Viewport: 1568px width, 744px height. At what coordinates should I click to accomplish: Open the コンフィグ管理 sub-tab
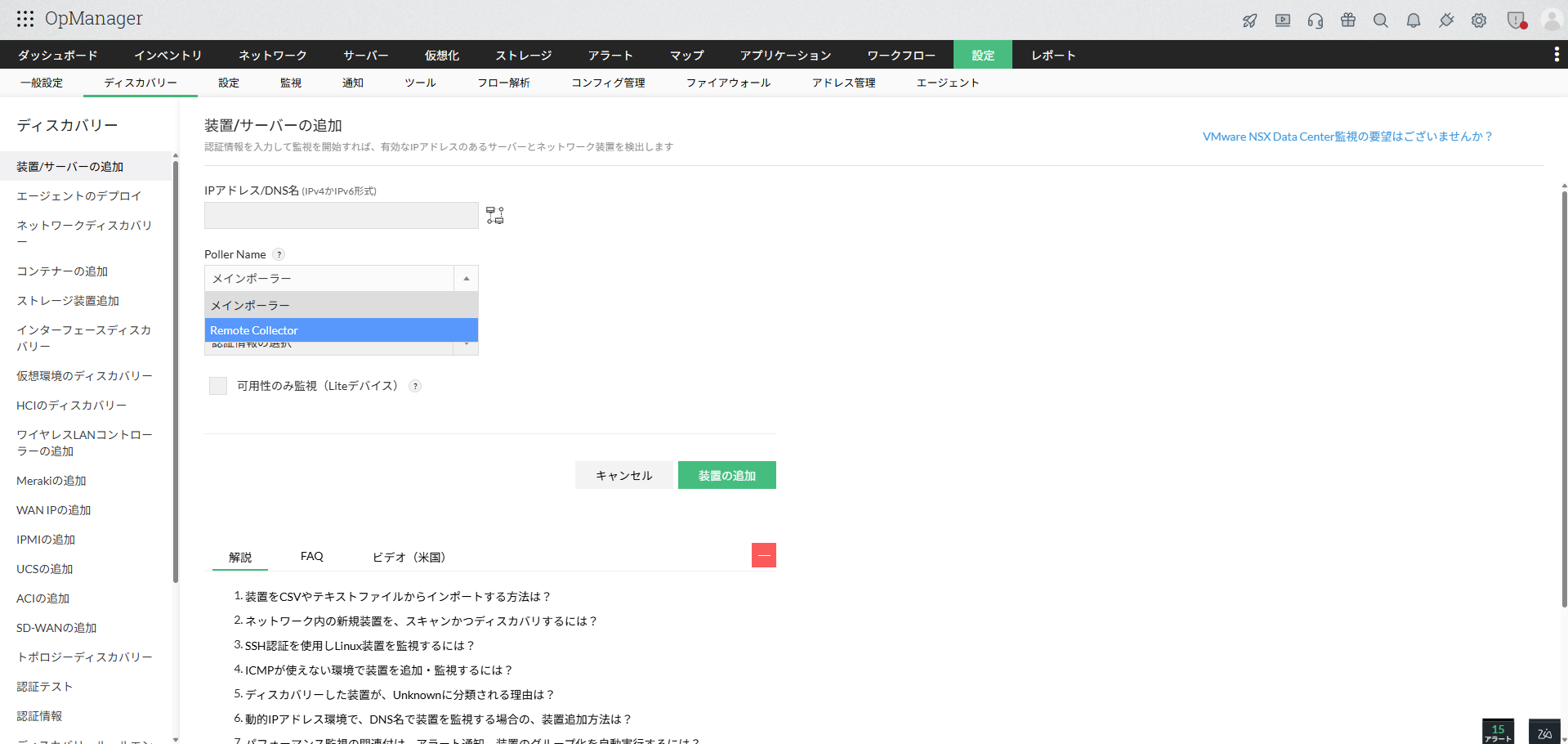(x=609, y=83)
